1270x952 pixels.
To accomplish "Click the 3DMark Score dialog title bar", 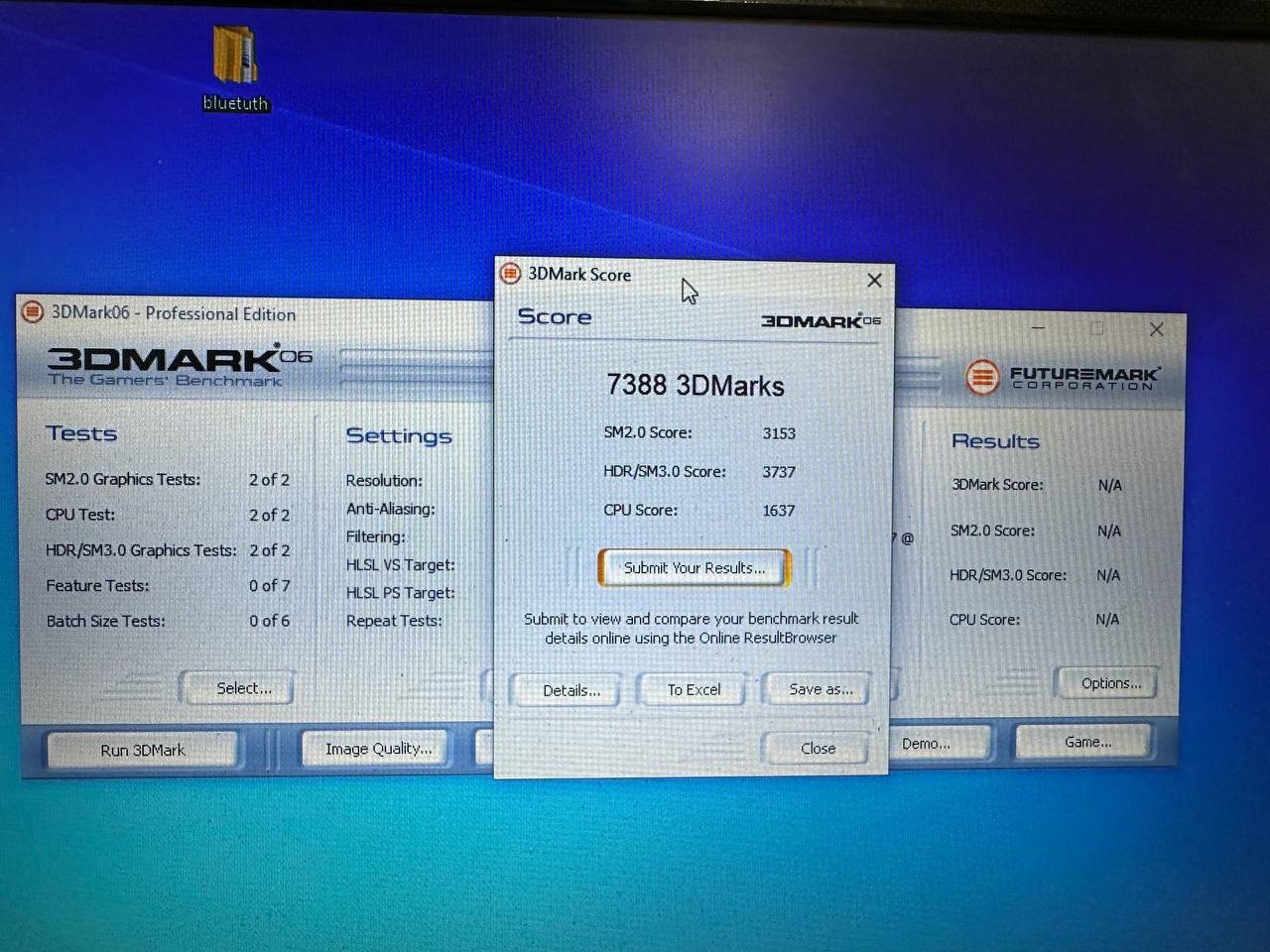I will [x=695, y=275].
